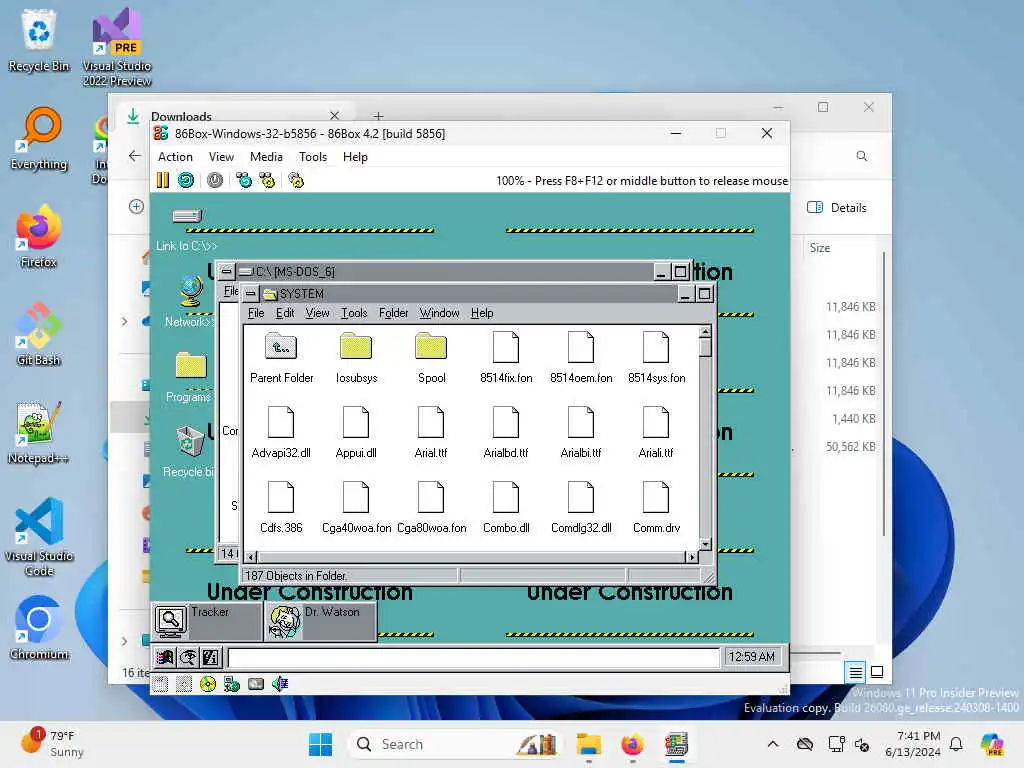Open 86Box settings gear toolbar icon
This screenshot has height=768, width=1024.
coord(296,180)
